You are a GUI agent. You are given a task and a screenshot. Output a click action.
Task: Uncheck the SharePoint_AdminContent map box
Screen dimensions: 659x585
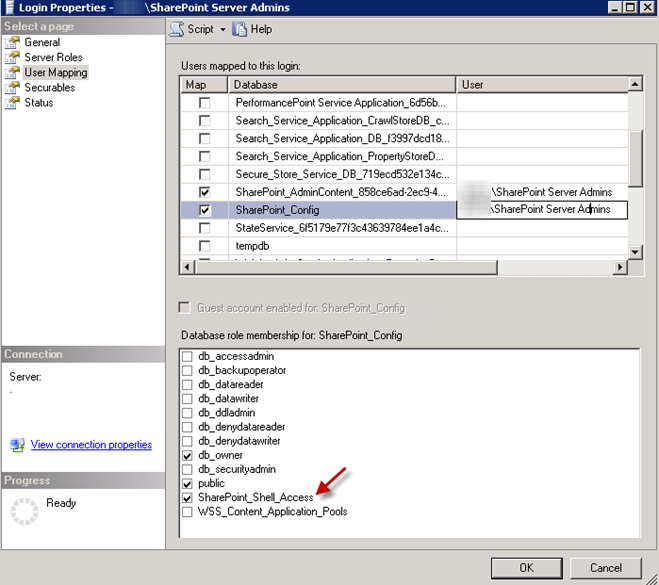coord(205,192)
